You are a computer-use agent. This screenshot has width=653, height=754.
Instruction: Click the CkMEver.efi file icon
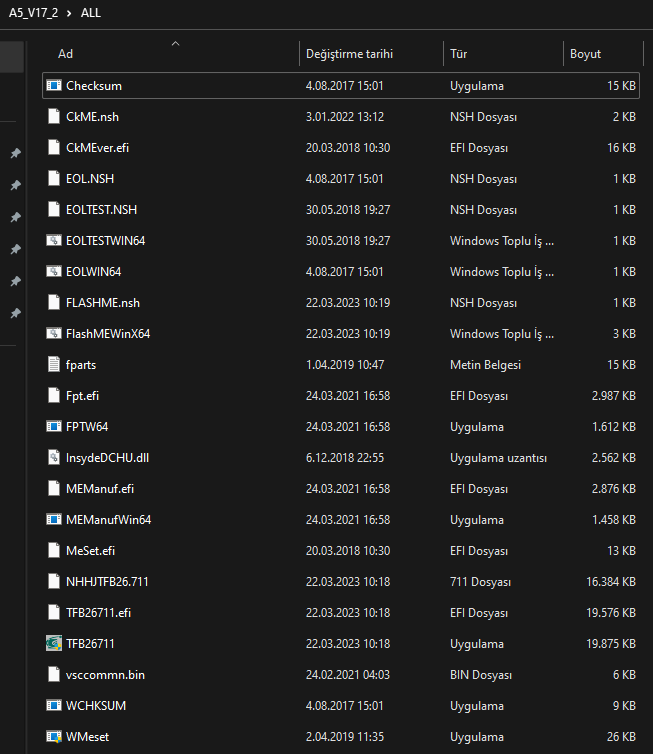54,148
